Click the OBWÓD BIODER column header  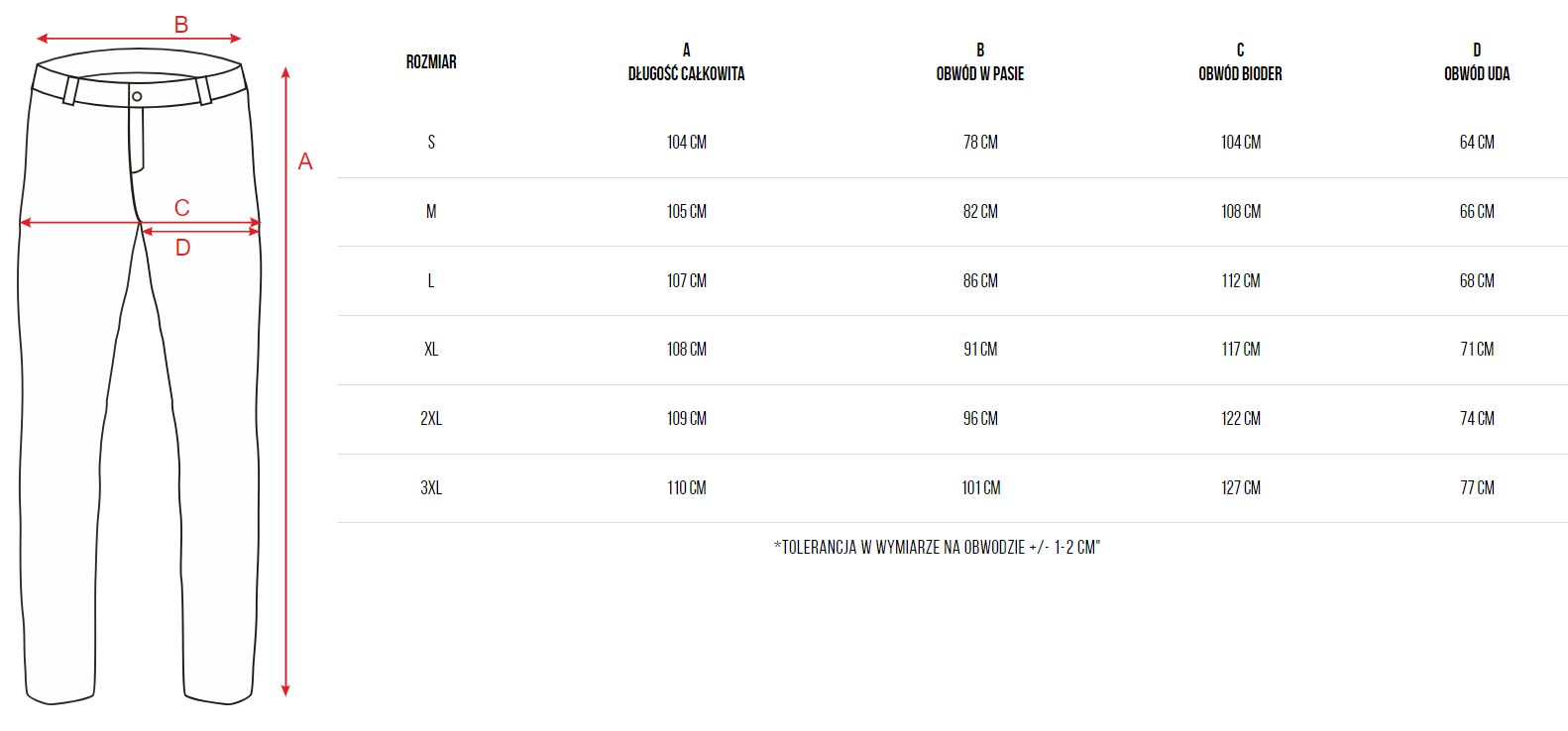point(1240,72)
